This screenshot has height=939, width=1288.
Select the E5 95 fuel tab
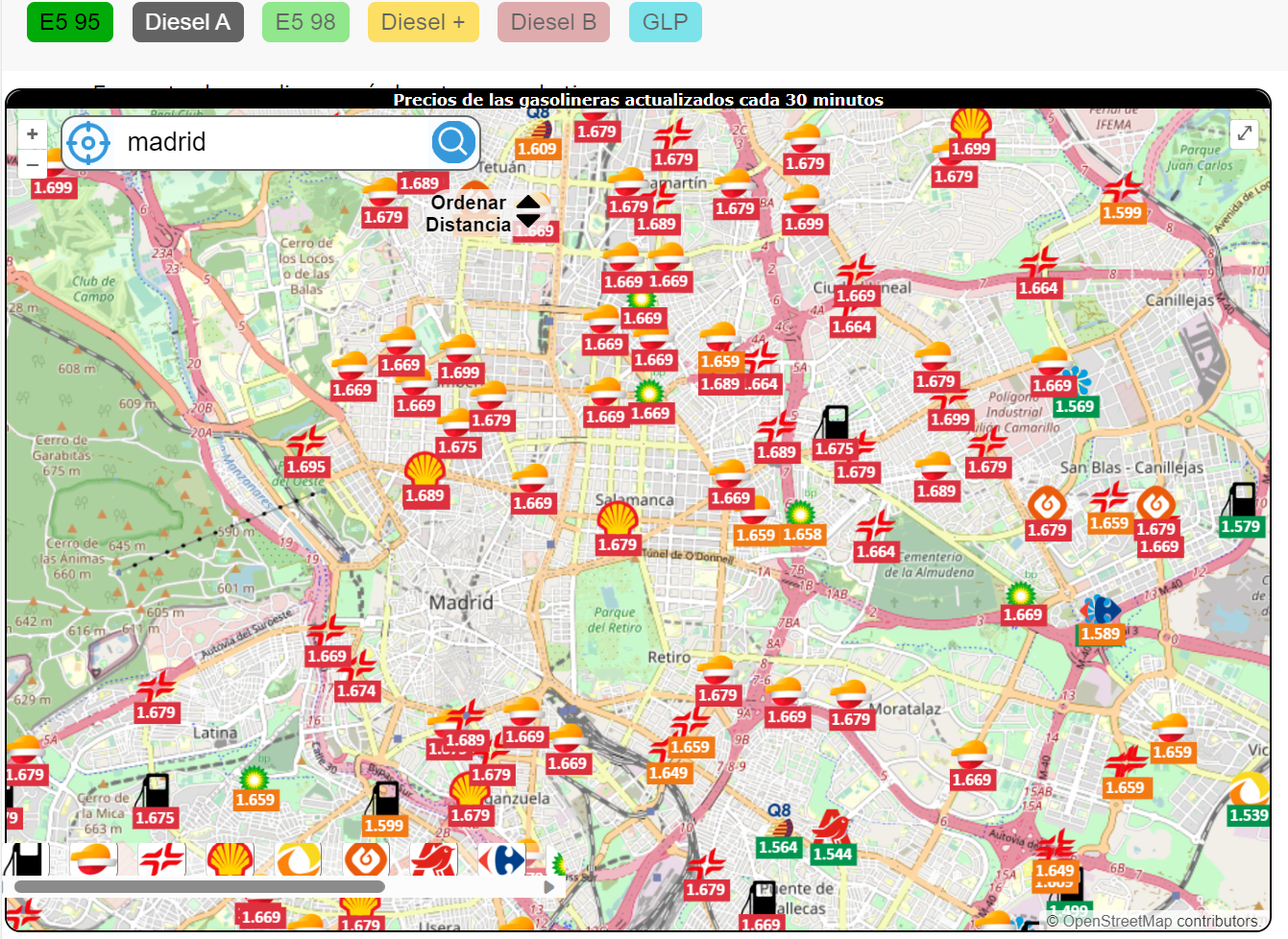70,22
